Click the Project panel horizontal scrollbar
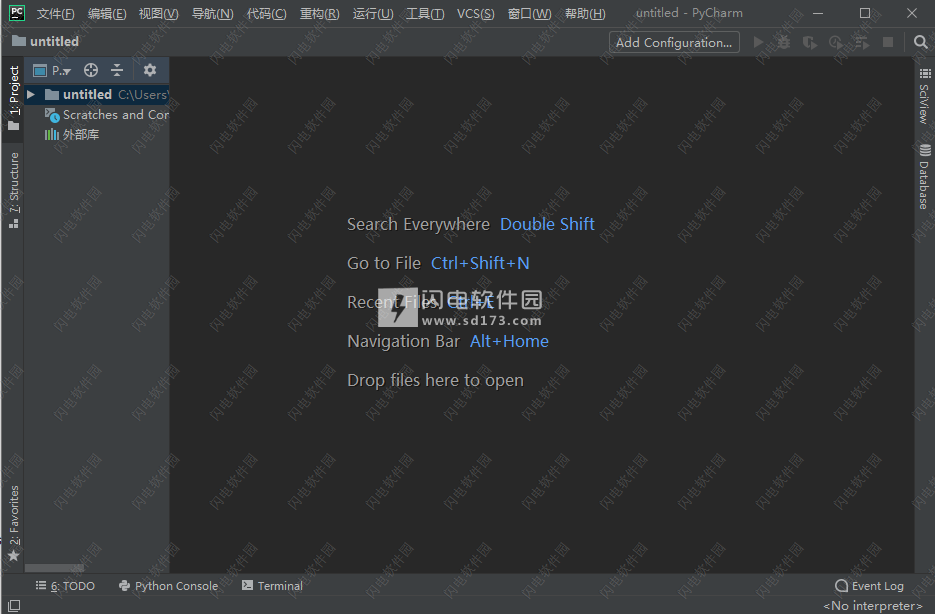The image size is (935, 614). coord(54,568)
